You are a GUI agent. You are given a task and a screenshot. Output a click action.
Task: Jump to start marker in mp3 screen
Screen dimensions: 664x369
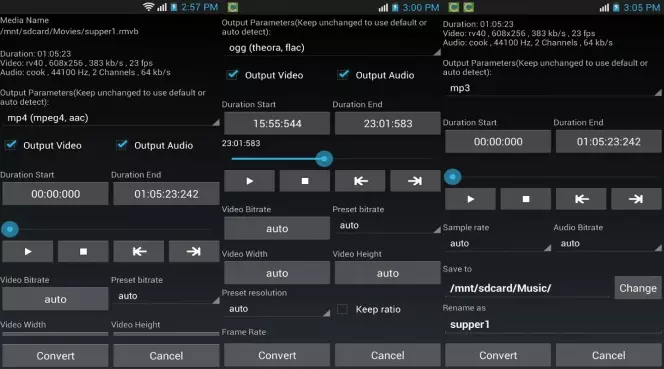tap(581, 199)
